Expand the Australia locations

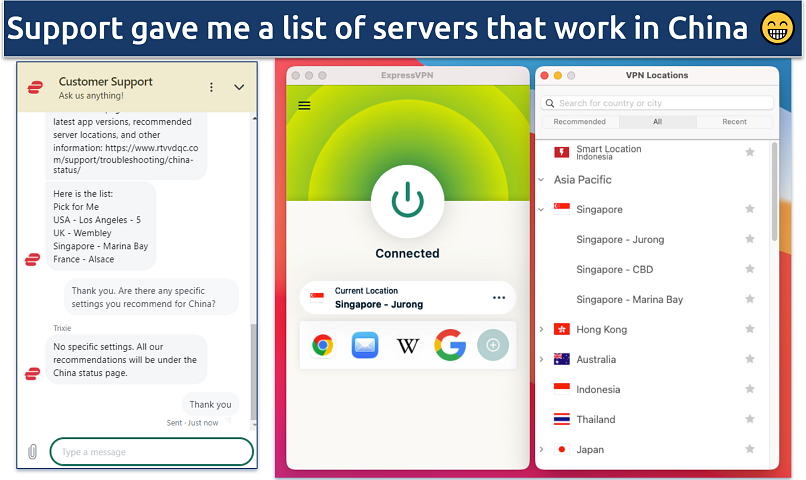541,359
